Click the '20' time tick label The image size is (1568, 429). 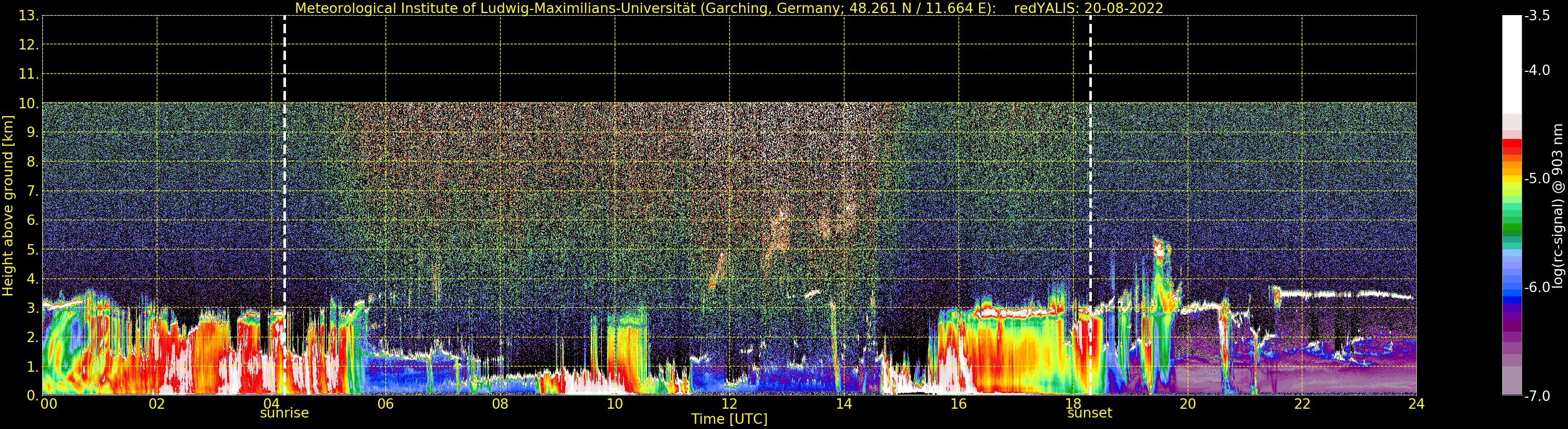click(x=1188, y=404)
